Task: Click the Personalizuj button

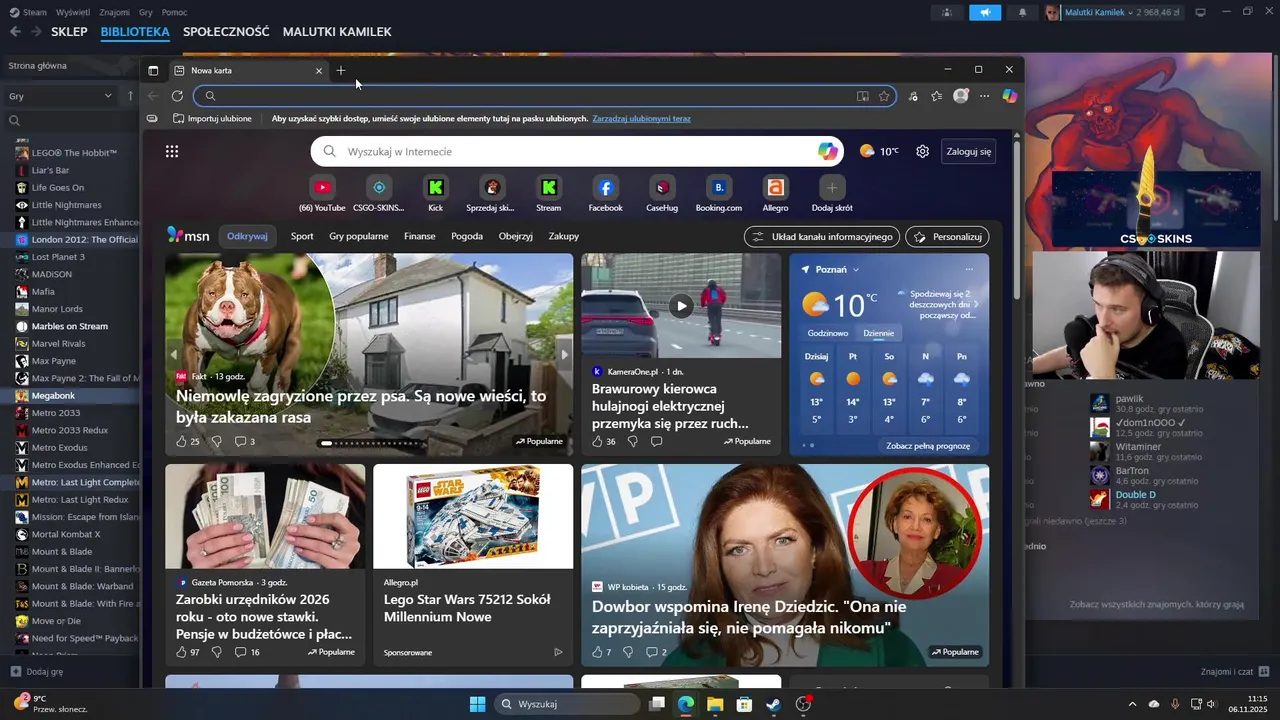Action: [947, 237]
